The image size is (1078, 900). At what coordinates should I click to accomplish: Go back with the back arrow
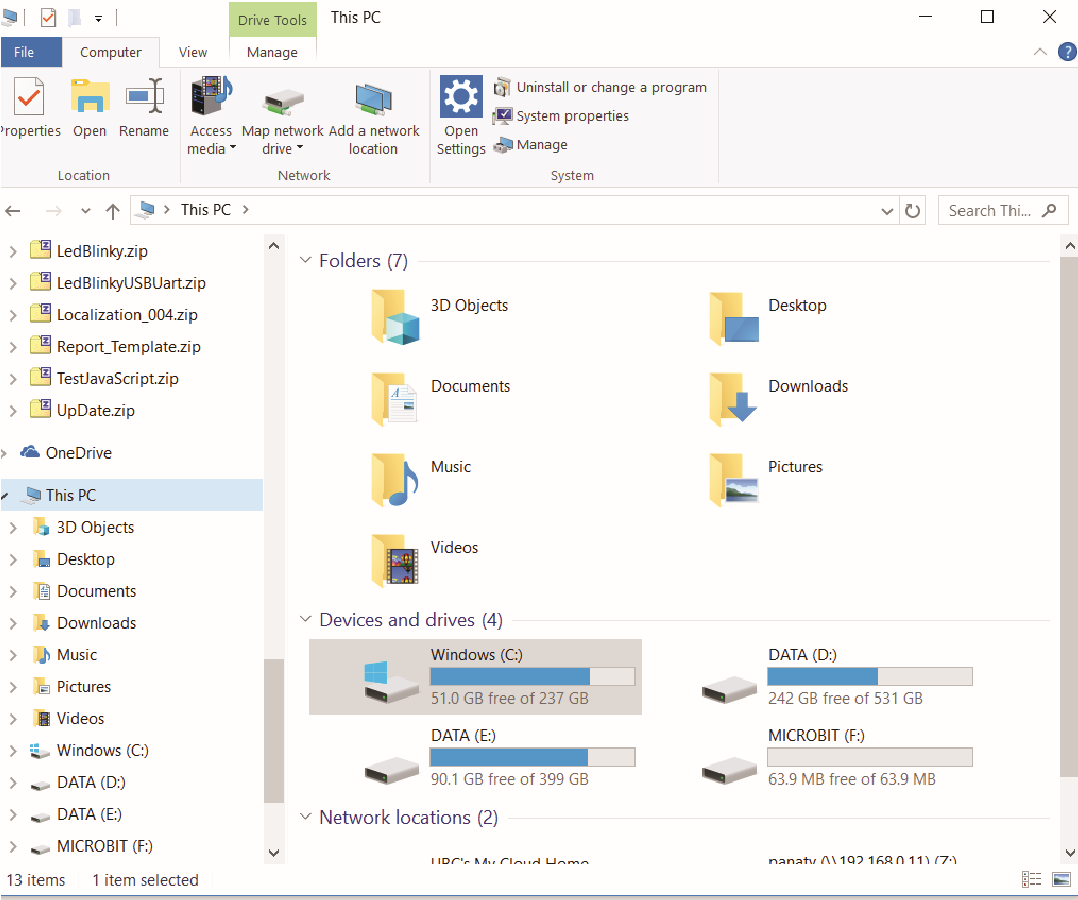pos(13,210)
